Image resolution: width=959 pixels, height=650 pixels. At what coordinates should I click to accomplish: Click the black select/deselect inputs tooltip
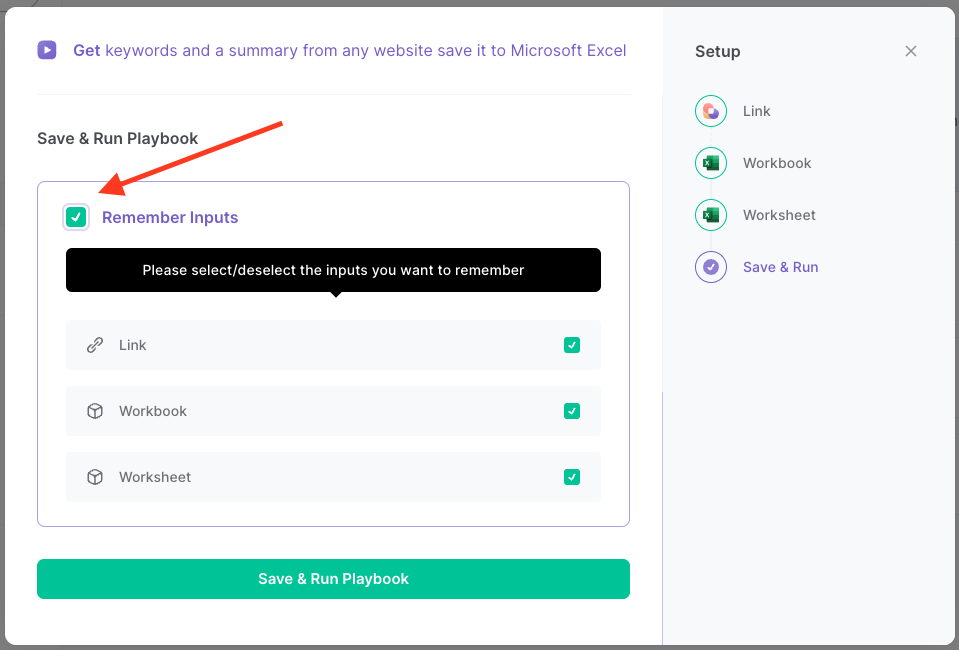pyautogui.click(x=333, y=270)
